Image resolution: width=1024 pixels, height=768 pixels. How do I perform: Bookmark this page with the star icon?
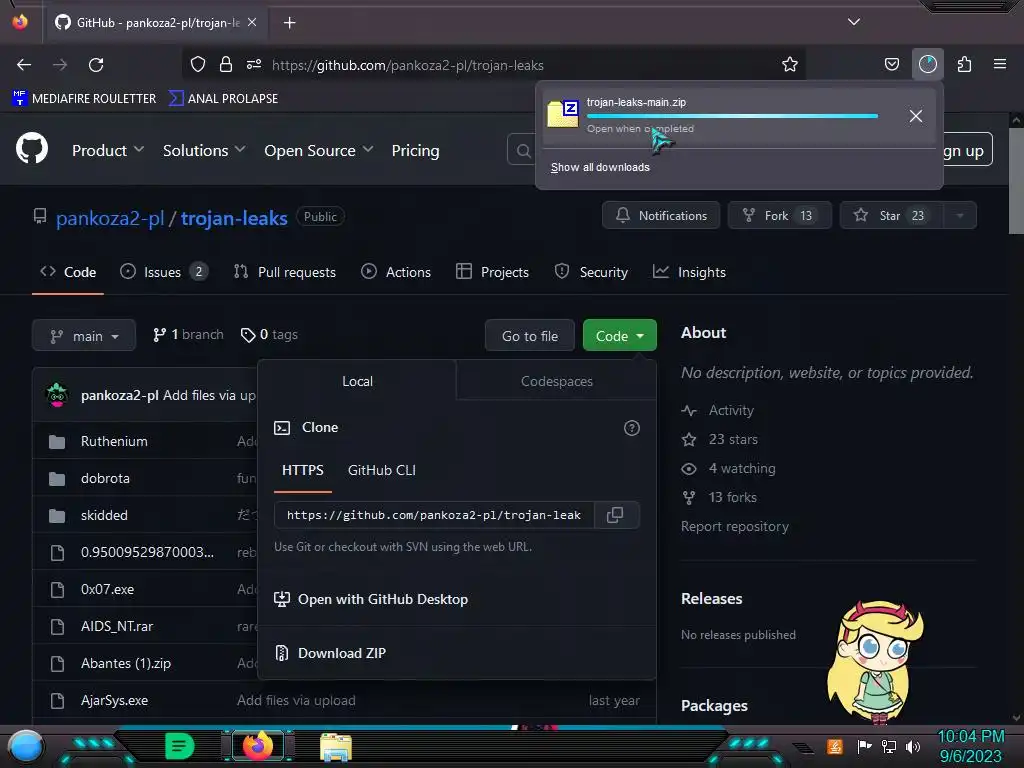point(790,65)
